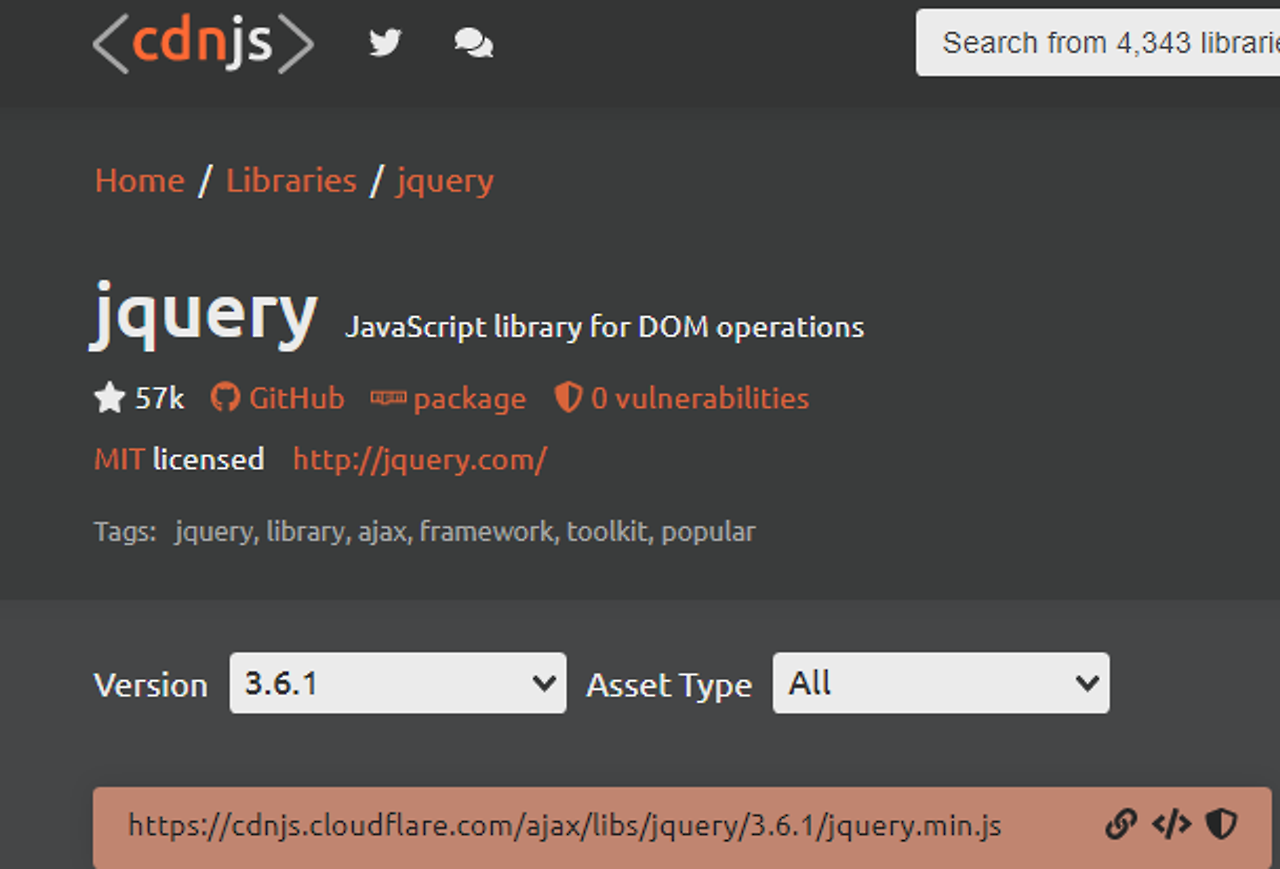1280x869 pixels.
Task: Click the 'ajax,' tag
Action: tap(384, 532)
